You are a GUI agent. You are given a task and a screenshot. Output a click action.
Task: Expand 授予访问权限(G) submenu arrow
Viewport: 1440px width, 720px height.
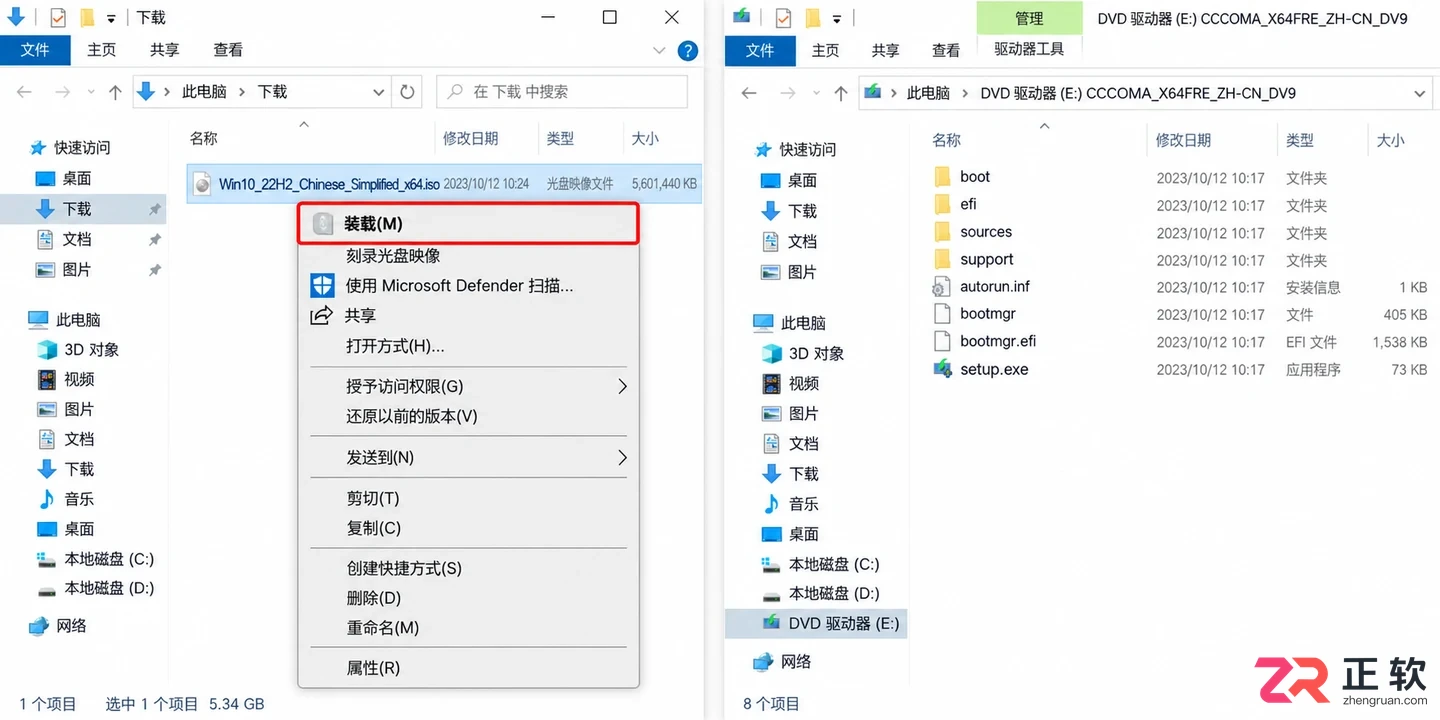pyautogui.click(x=622, y=386)
